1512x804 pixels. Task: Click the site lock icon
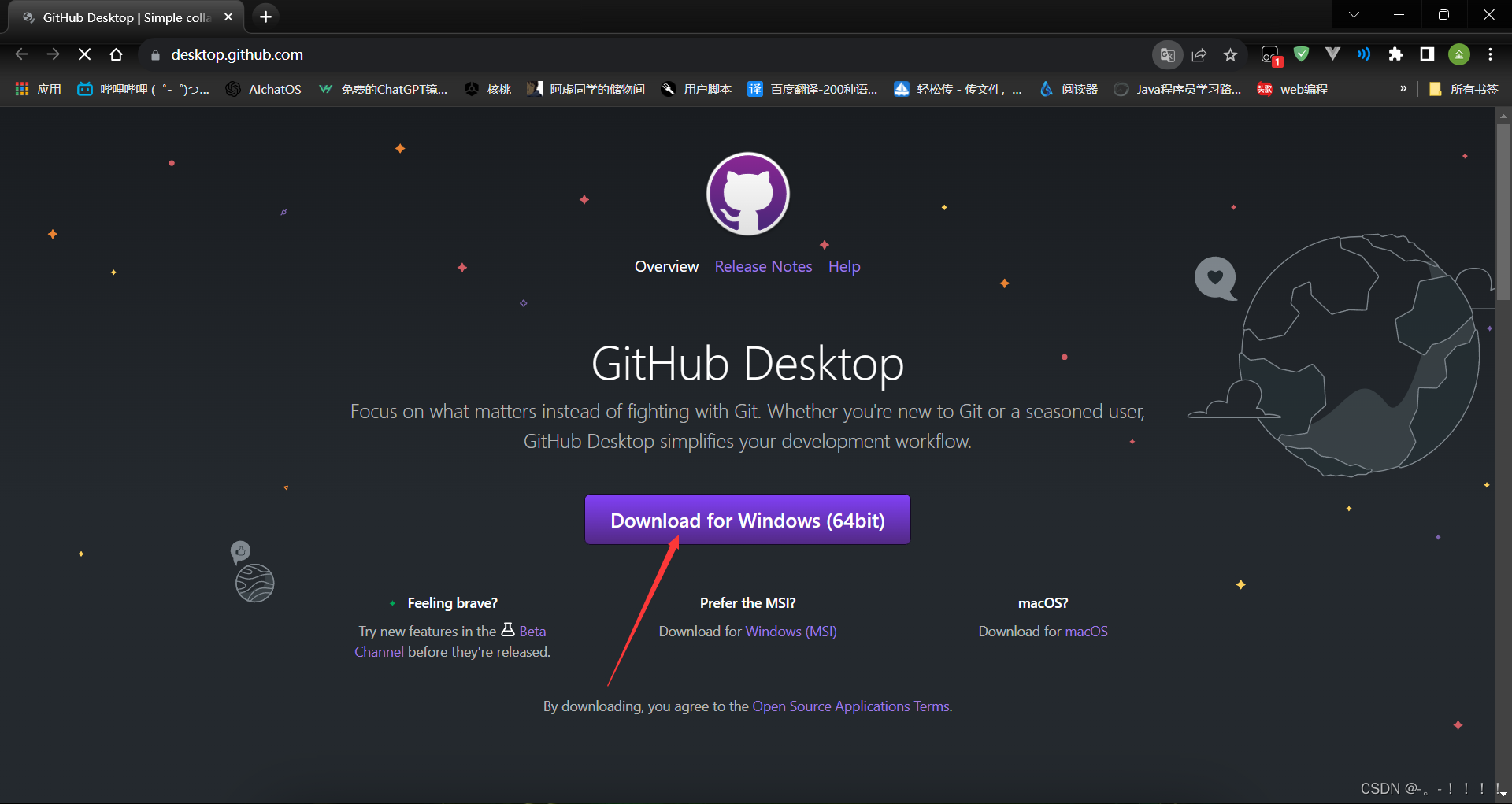coord(155,55)
